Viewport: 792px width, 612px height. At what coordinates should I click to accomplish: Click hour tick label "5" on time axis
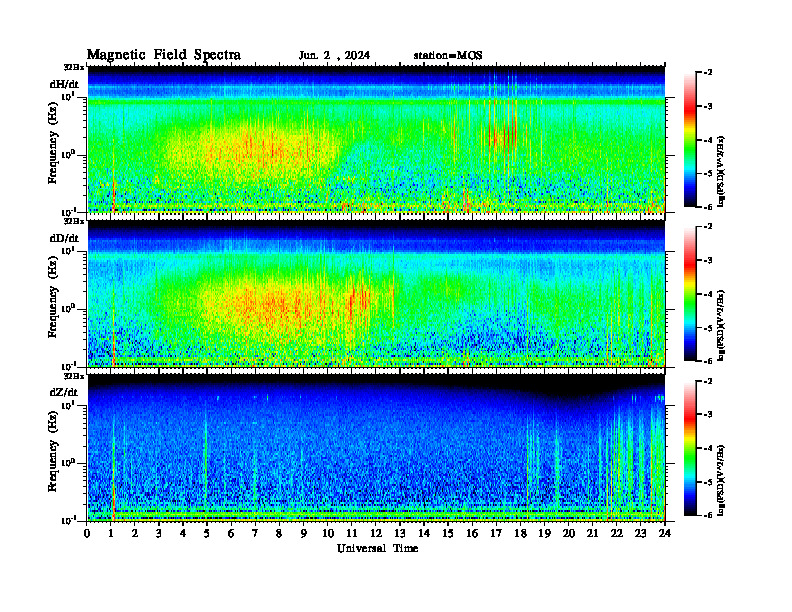click(x=207, y=534)
